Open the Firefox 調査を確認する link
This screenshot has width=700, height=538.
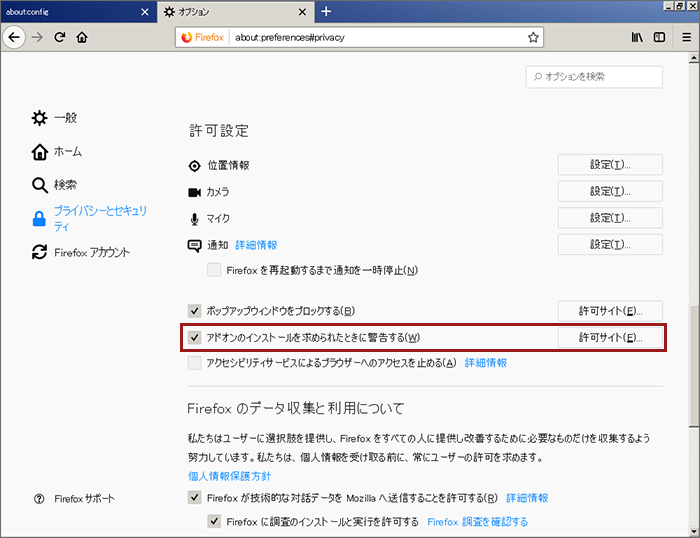click(x=477, y=522)
